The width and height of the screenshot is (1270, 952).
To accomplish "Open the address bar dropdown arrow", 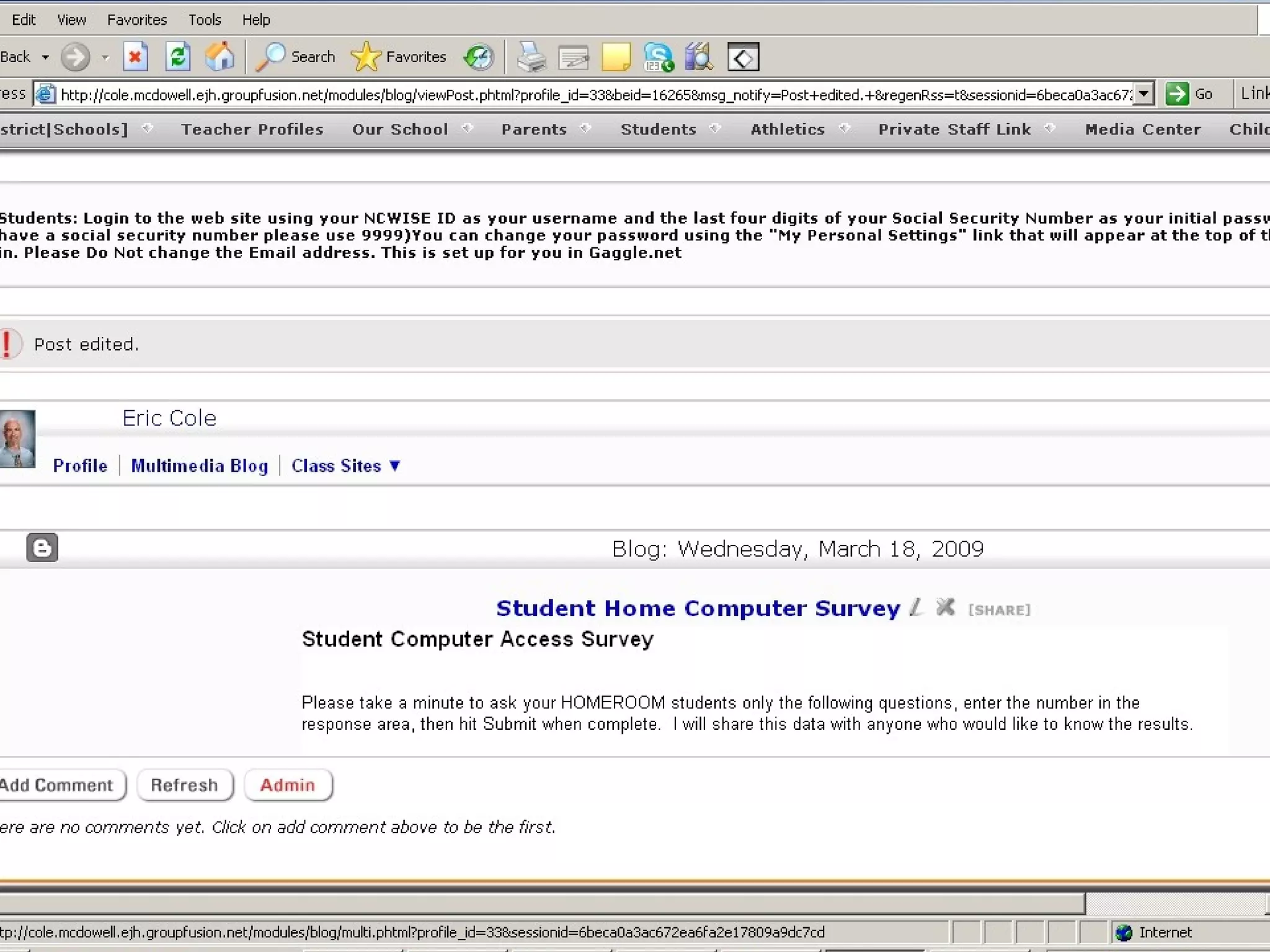I will click(x=1144, y=94).
